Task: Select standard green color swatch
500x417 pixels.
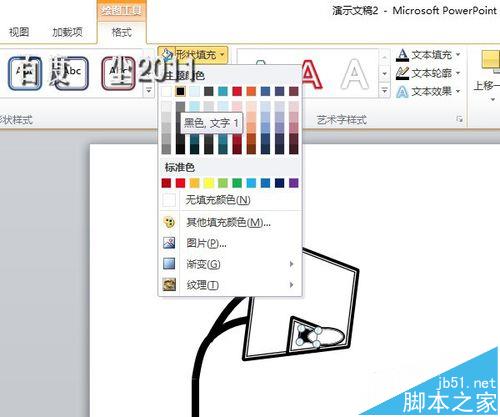Action: click(237, 183)
